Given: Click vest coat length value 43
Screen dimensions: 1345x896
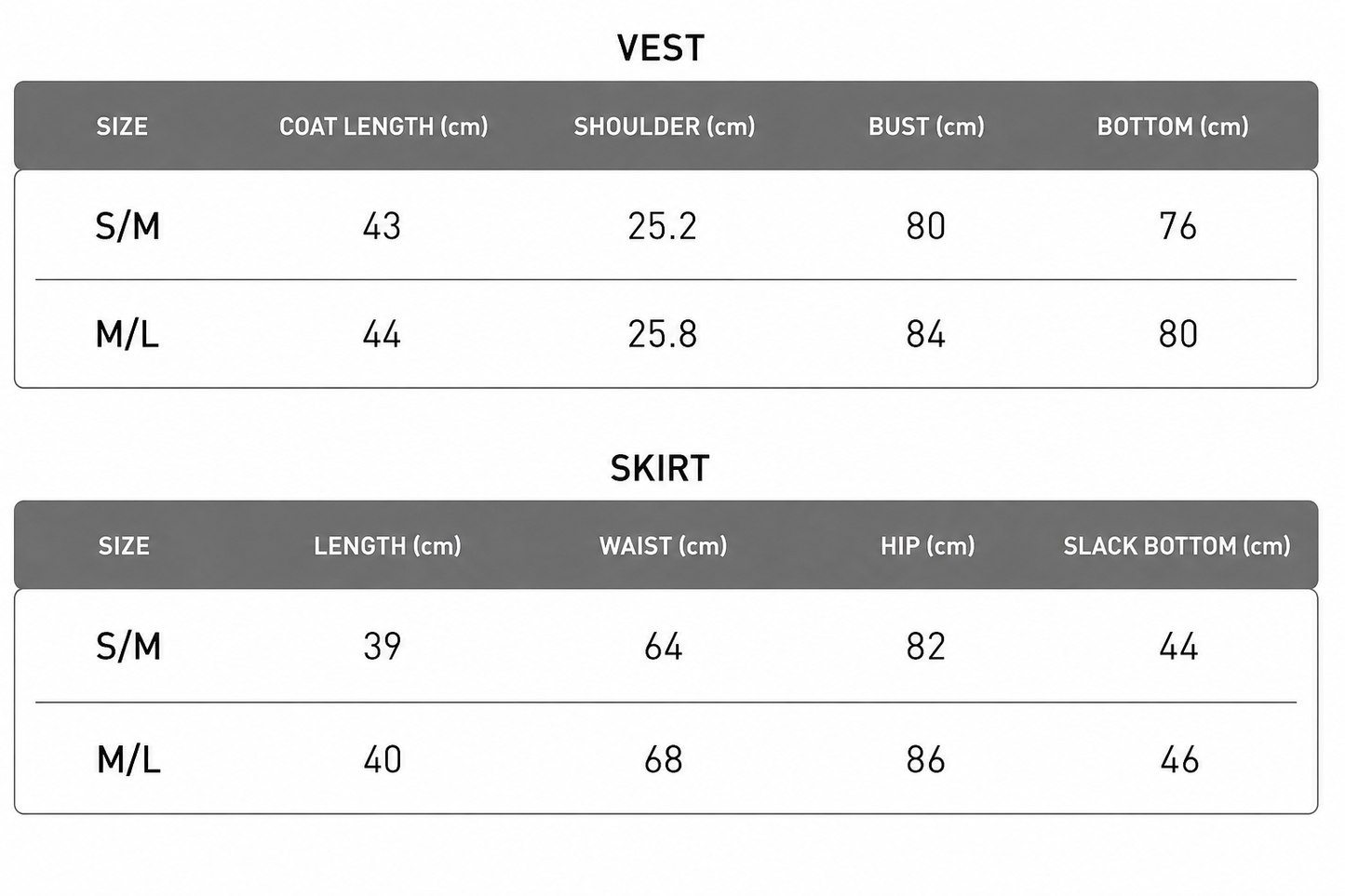Looking at the screenshot, I should pyautogui.click(x=382, y=226).
